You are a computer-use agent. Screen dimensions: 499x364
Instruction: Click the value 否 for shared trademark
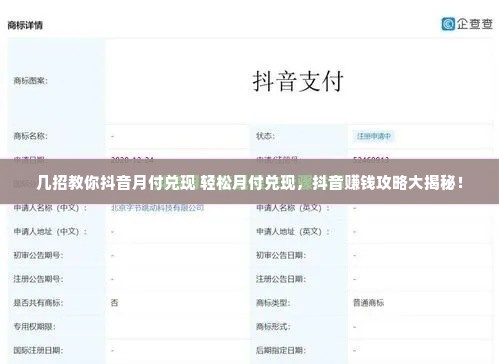114,303
